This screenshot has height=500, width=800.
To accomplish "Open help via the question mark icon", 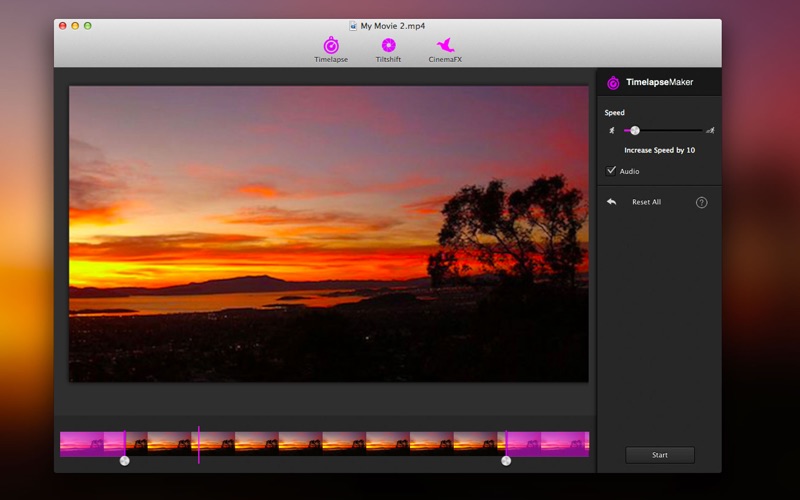I will (x=701, y=202).
